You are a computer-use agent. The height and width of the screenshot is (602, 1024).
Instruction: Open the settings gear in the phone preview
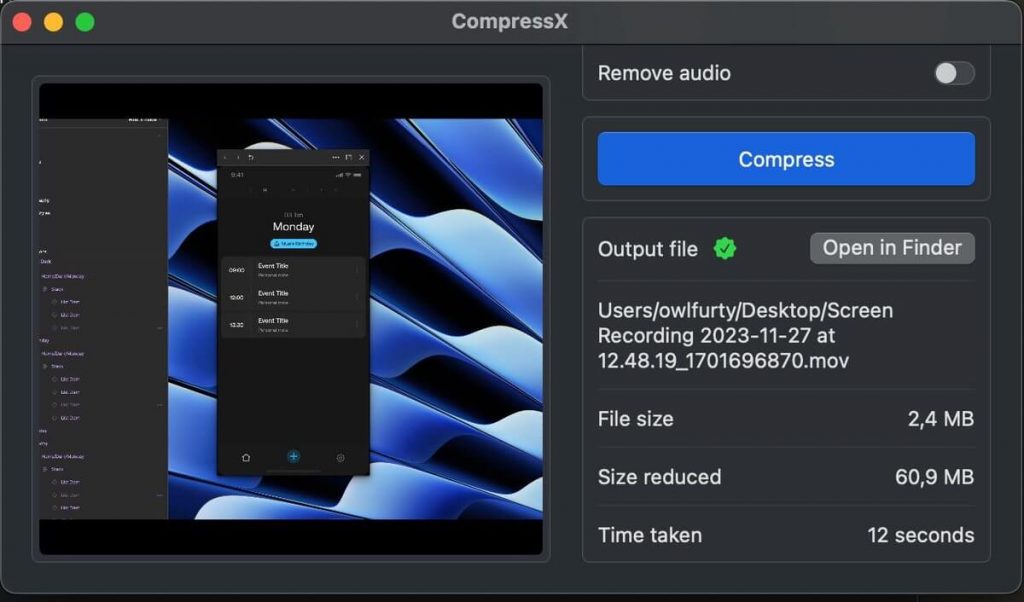pos(341,456)
